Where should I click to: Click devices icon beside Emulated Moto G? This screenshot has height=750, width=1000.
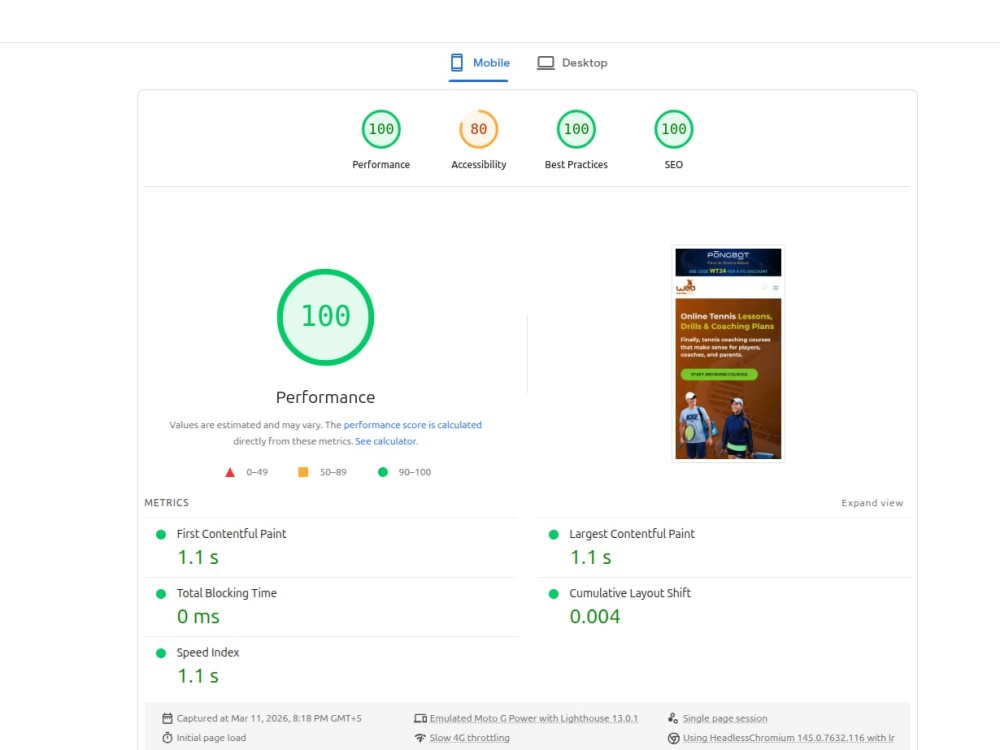tap(420, 718)
